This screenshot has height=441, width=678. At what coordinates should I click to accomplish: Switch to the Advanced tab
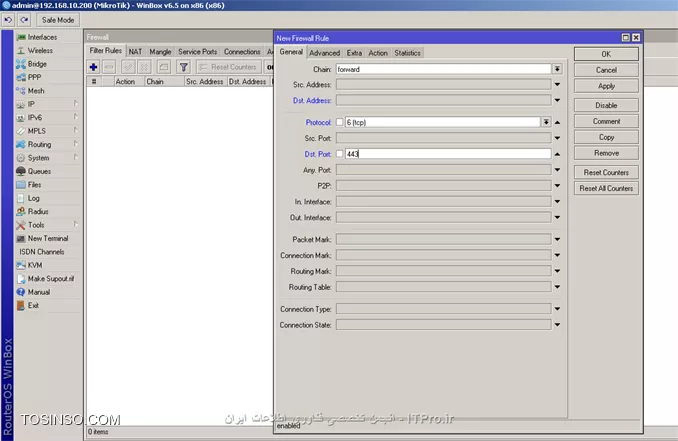(x=324, y=53)
